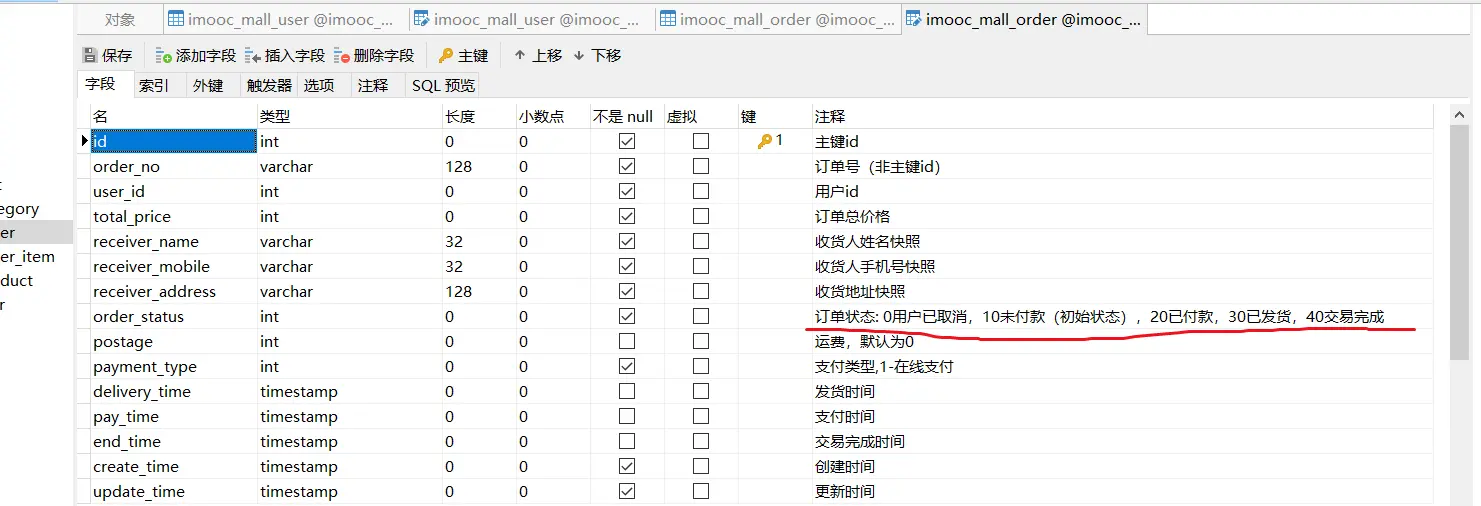The image size is (1481, 506).
Task: Toggle virtual checkbox for id row
Action: tap(701, 142)
